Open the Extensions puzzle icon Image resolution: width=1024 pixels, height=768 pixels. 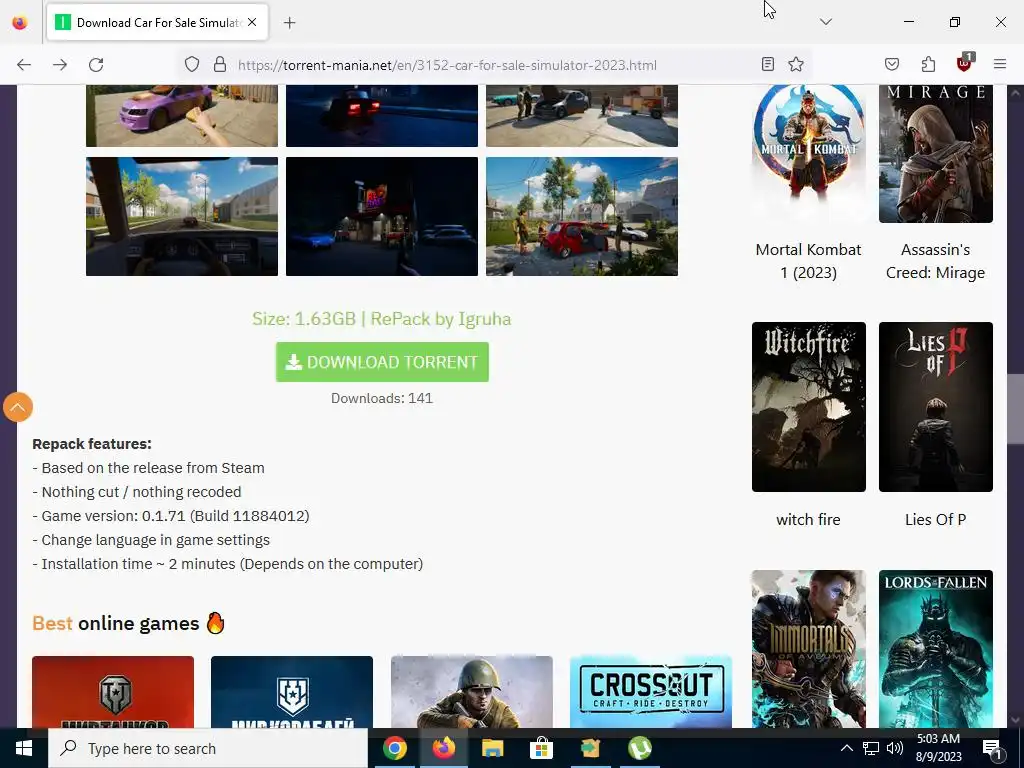click(928, 64)
